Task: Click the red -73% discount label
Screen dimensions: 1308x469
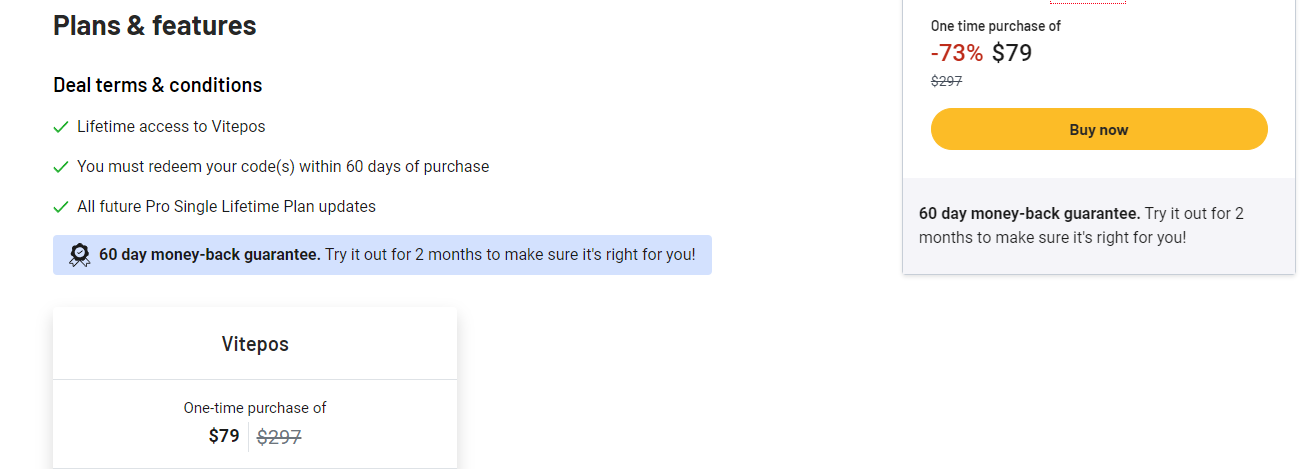Action: 956,53
